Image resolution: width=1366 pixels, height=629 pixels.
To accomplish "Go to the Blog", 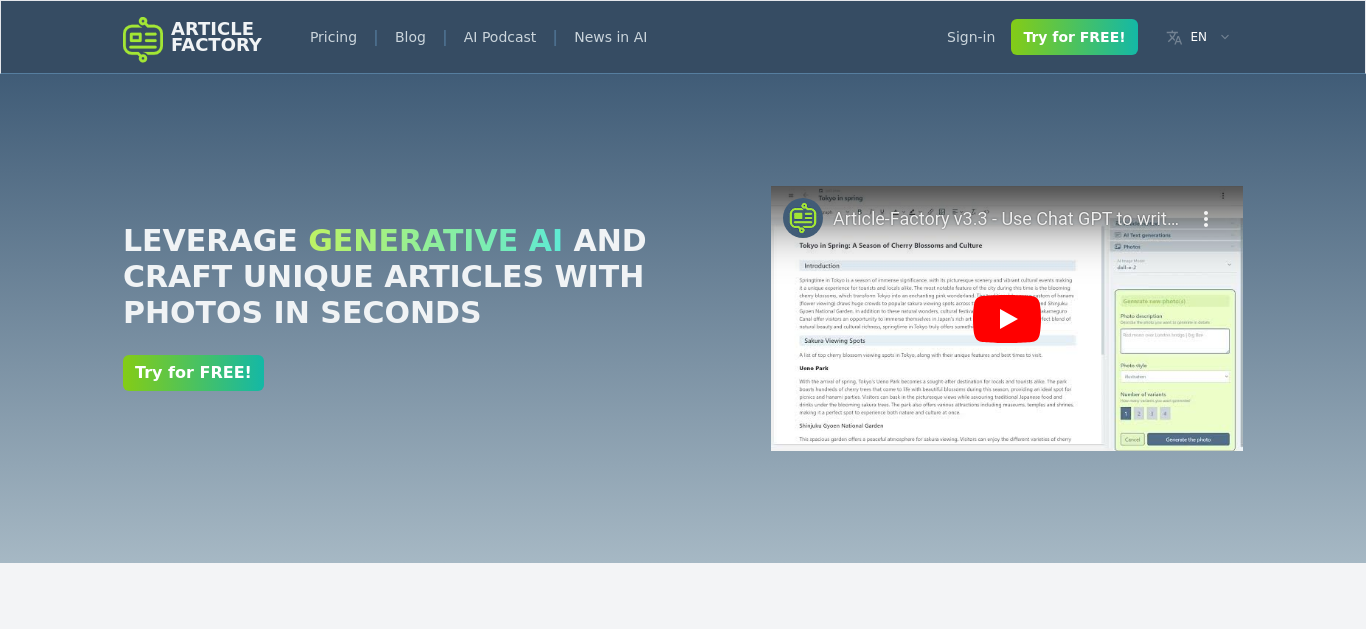I will tap(410, 37).
